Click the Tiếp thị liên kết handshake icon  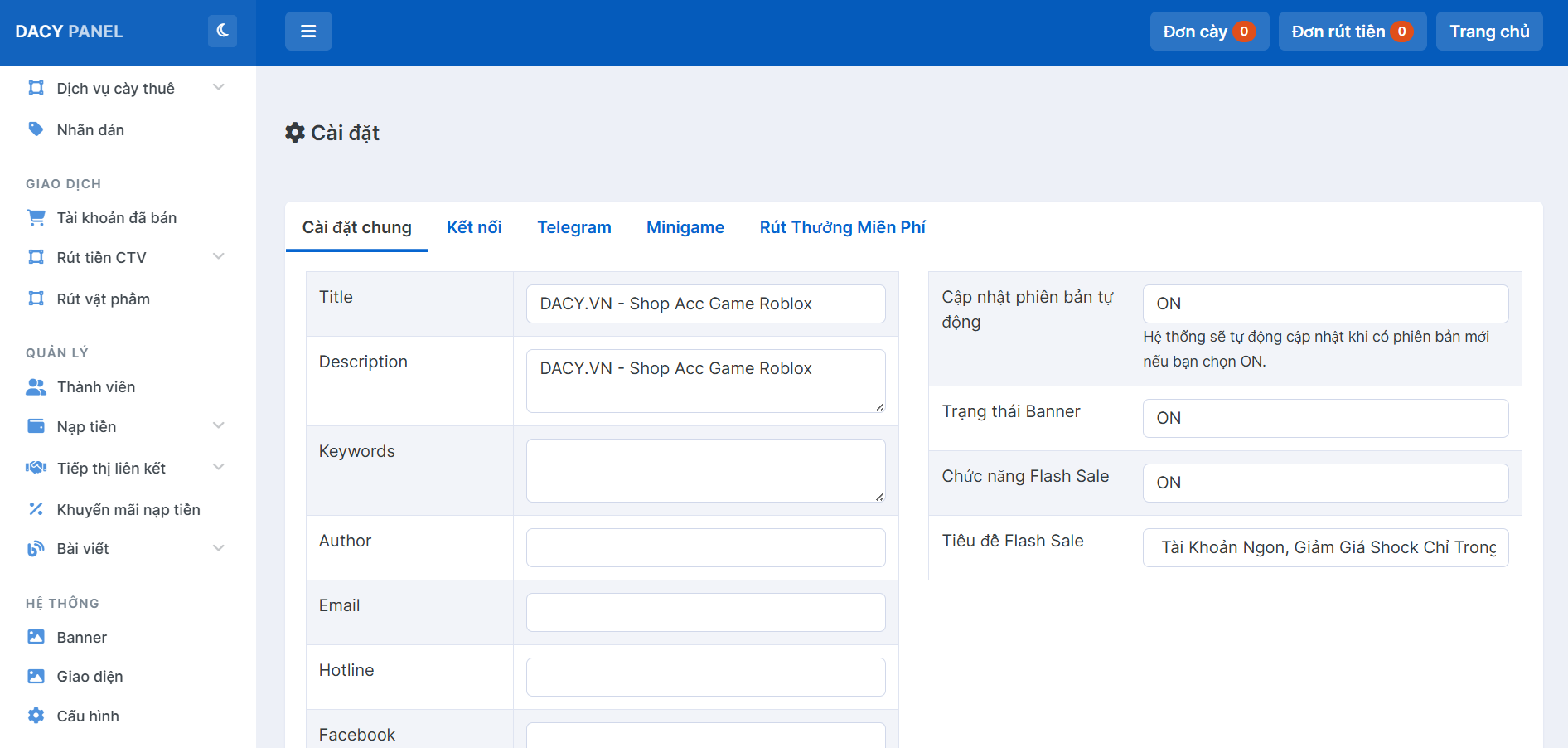pyautogui.click(x=36, y=468)
